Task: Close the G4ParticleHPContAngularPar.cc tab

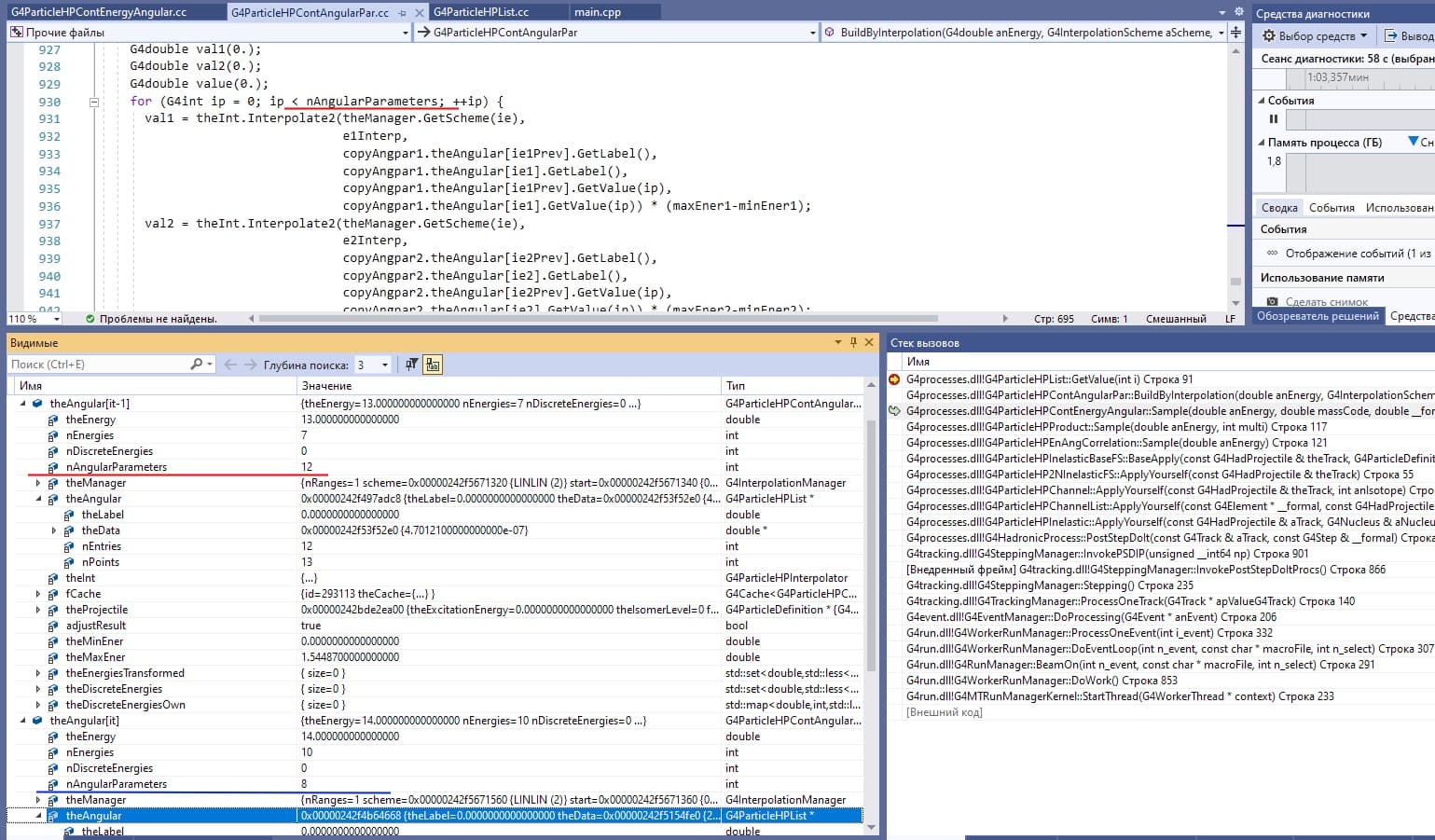Action: [418, 13]
